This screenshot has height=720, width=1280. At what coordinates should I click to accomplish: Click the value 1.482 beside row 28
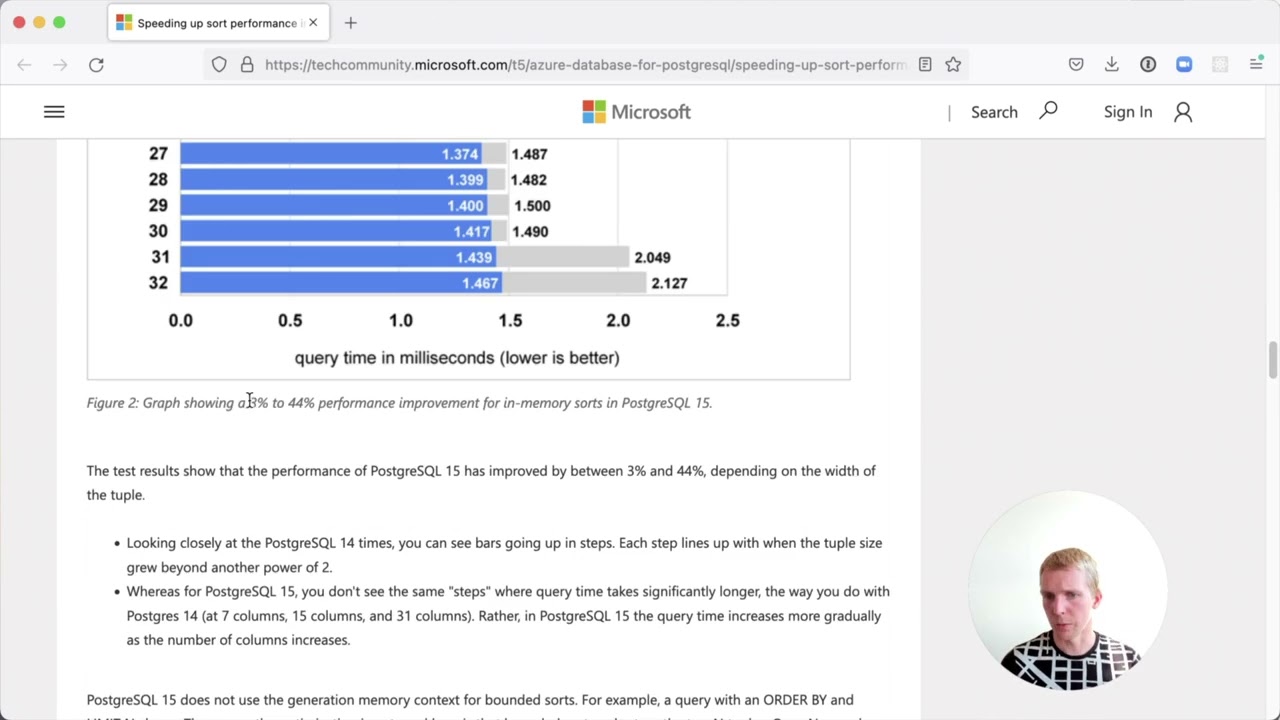(x=529, y=180)
